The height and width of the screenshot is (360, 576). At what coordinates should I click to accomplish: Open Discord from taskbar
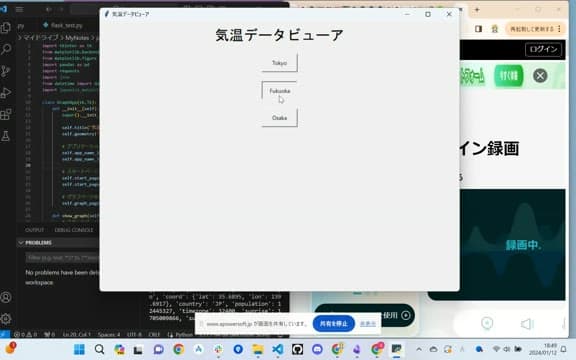317,349
